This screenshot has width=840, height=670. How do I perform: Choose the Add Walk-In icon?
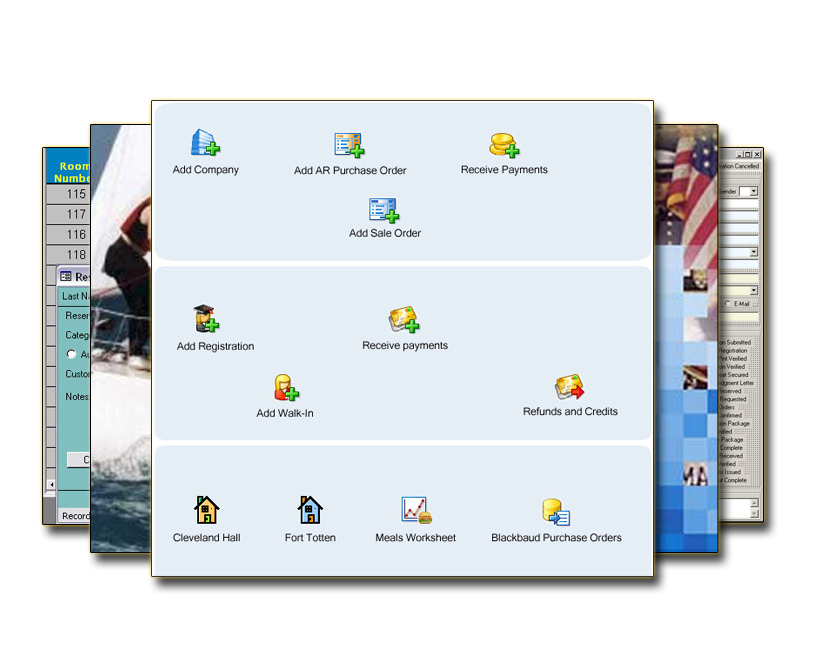pyautogui.click(x=286, y=387)
